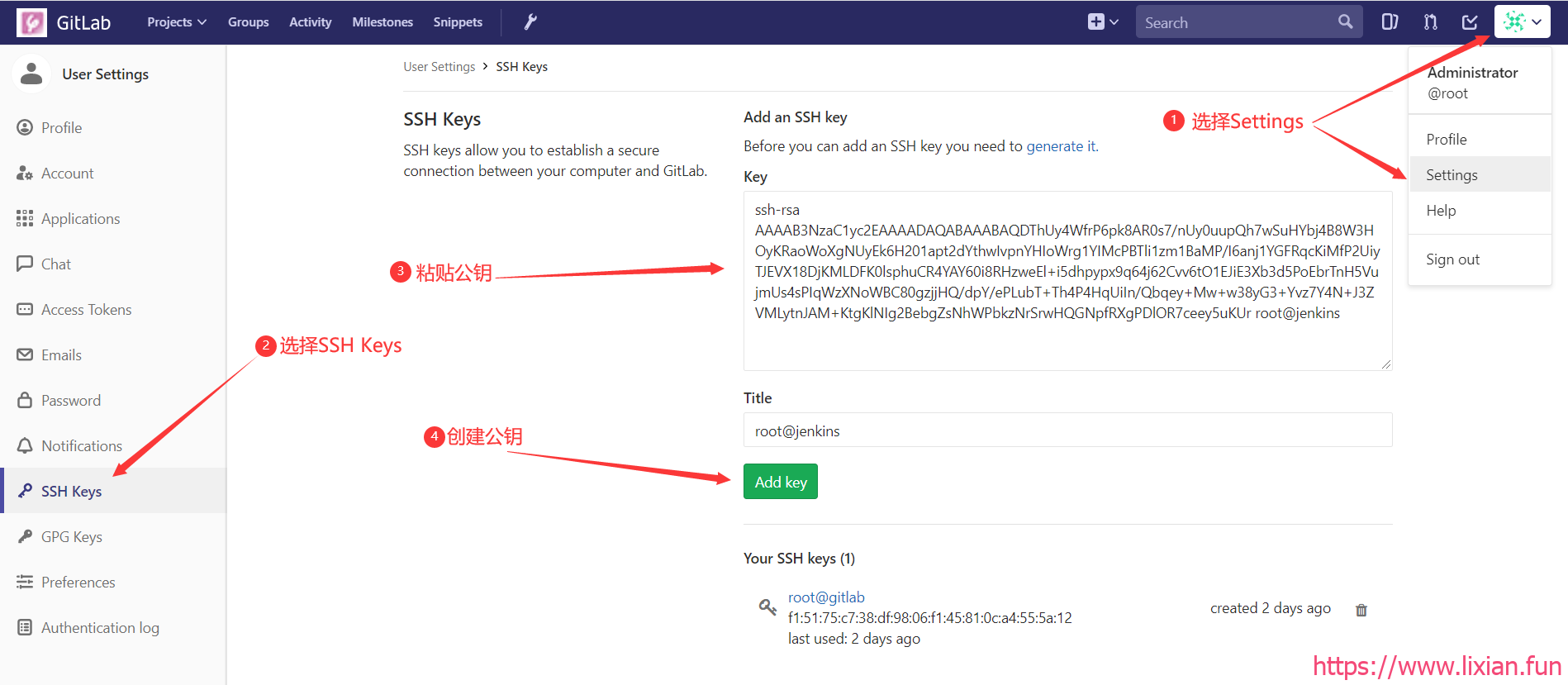Viewport: 1568px width, 685px height.
Task: Click the Chat bubble icon
Action: point(25,264)
